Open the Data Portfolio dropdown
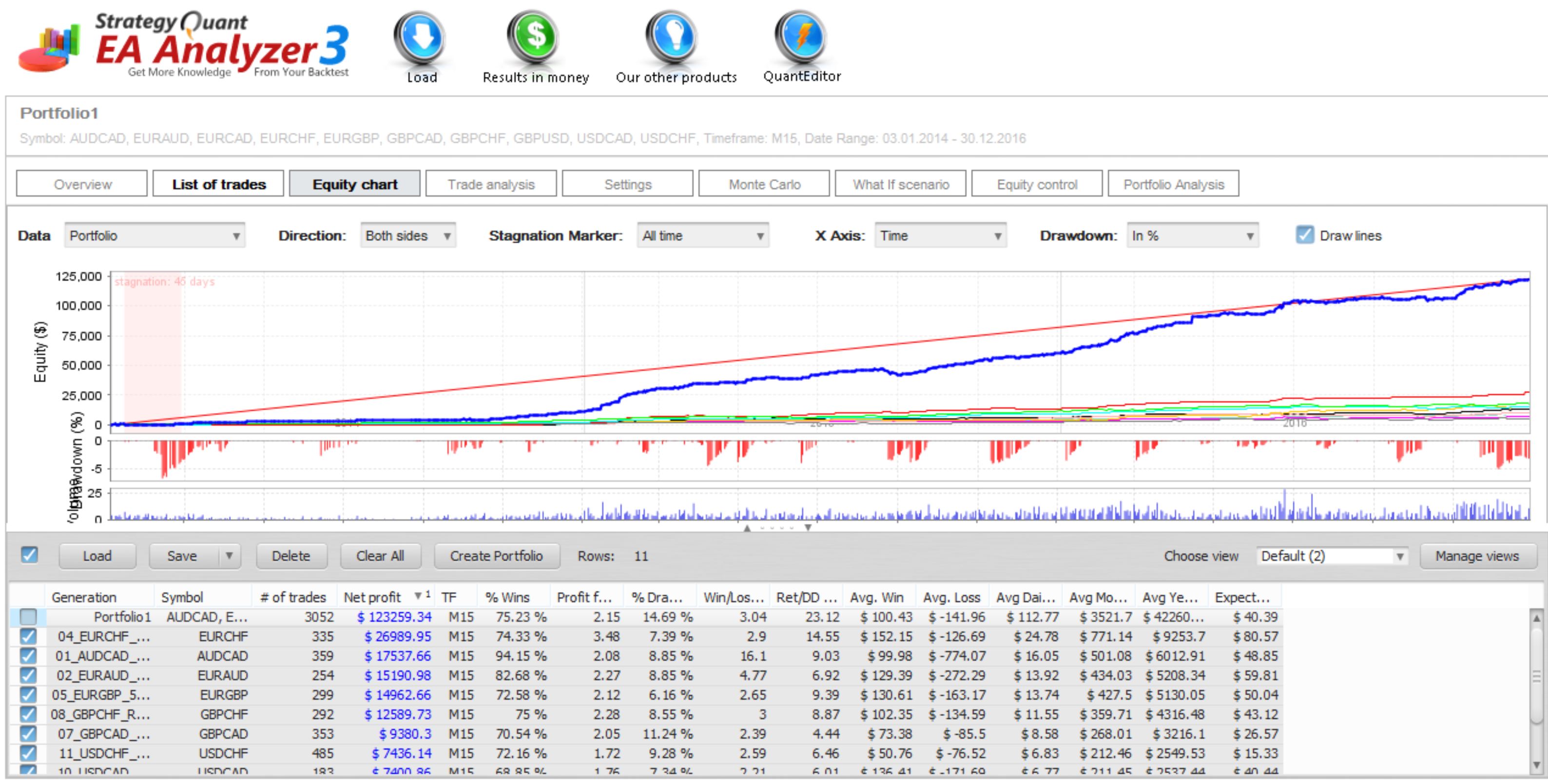This screenshot has width=1548, height=784. click(155, 235)
